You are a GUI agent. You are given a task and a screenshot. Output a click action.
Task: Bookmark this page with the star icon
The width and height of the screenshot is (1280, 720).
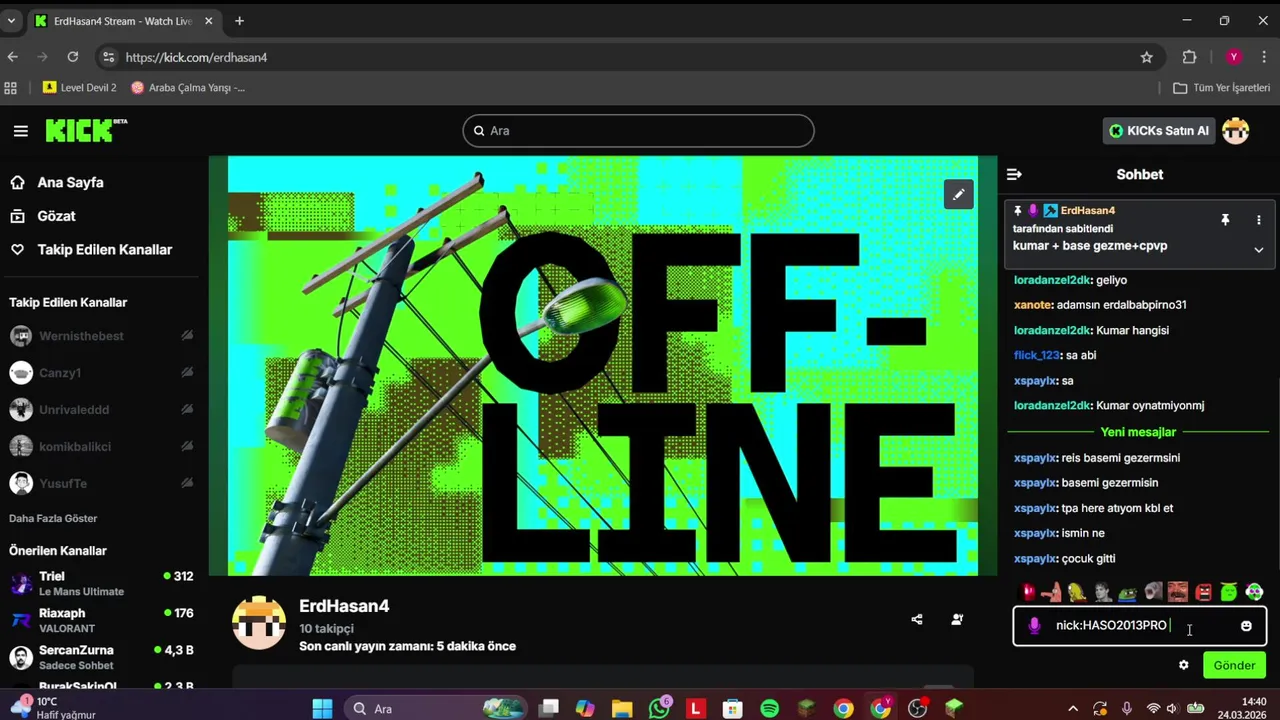[x=1147, y=57]
